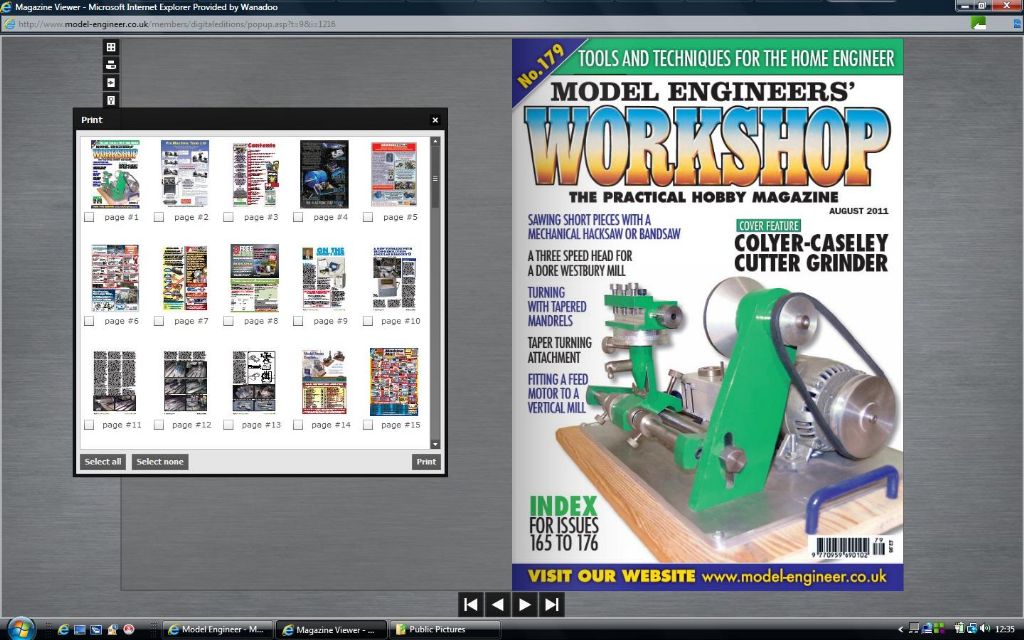Tick the checkbox for page #10
The image size is (1024, 640).
(368, 321)
